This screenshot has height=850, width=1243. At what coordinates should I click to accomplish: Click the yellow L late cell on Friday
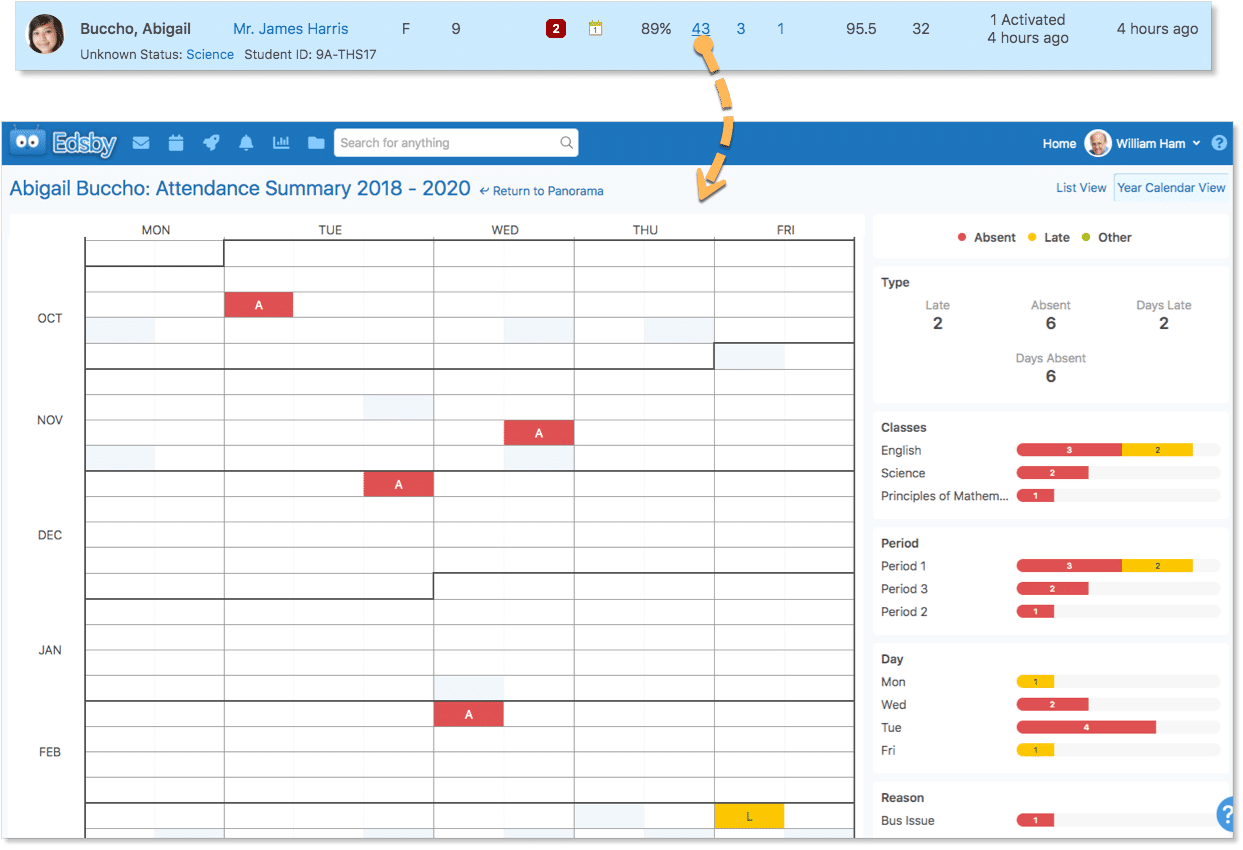749,817
